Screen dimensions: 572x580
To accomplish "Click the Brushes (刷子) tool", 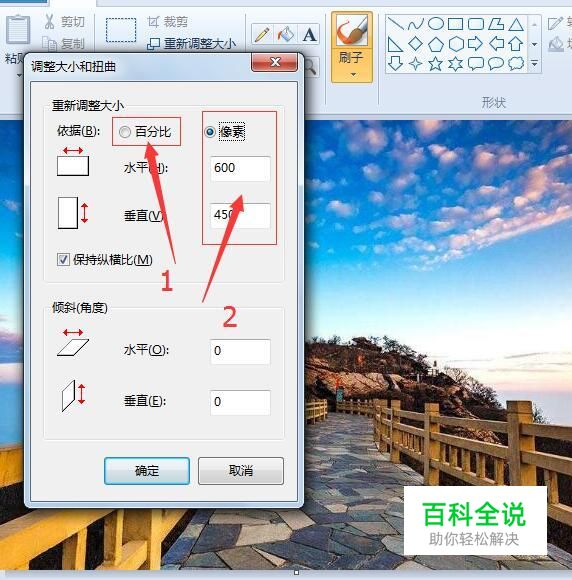I will click(351, 41).
